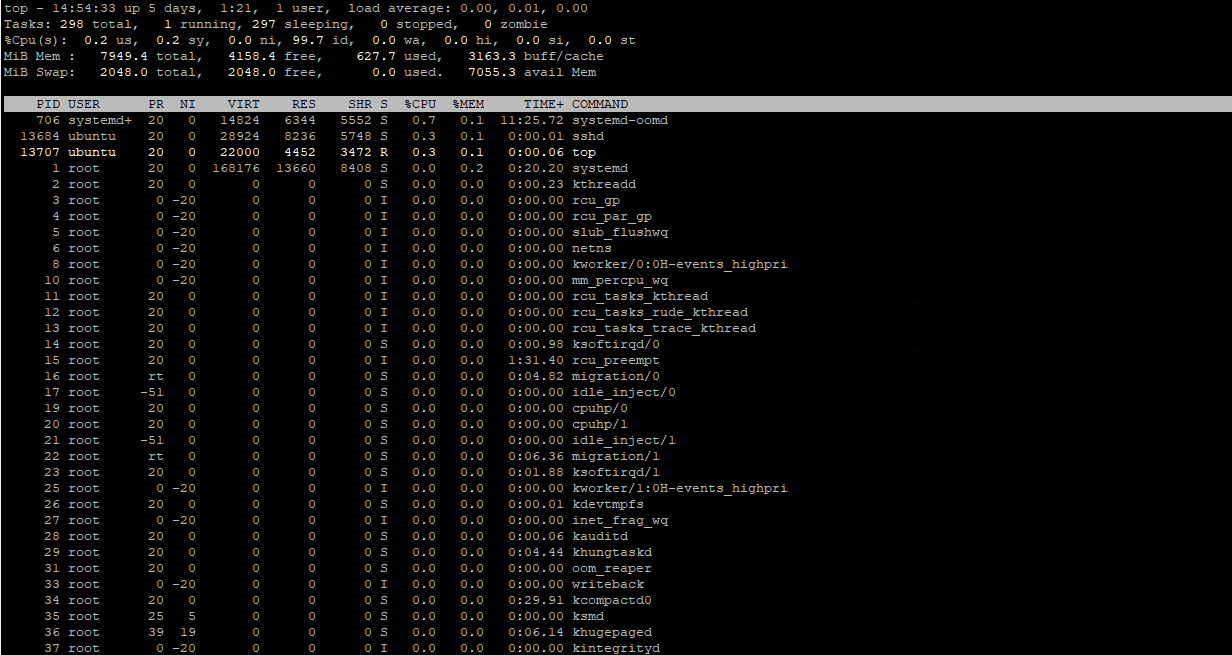Click the rcu_preempt command
This screenshot has height=655, width=1232.
(616, 360)
